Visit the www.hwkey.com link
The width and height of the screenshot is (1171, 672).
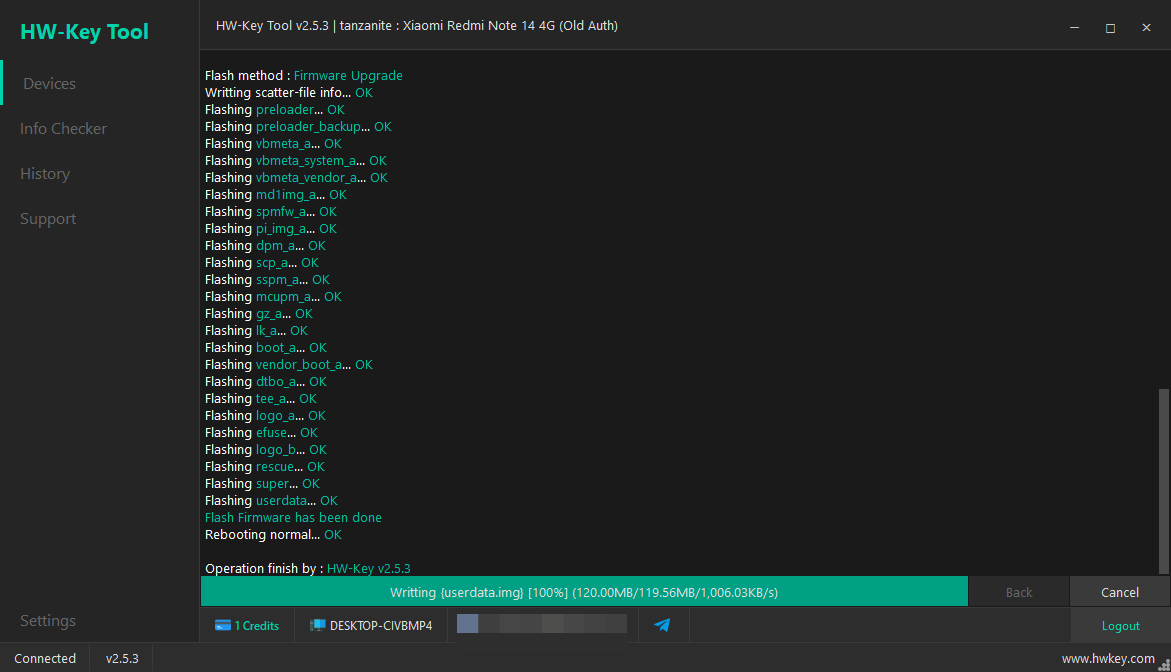(1108, 659)
